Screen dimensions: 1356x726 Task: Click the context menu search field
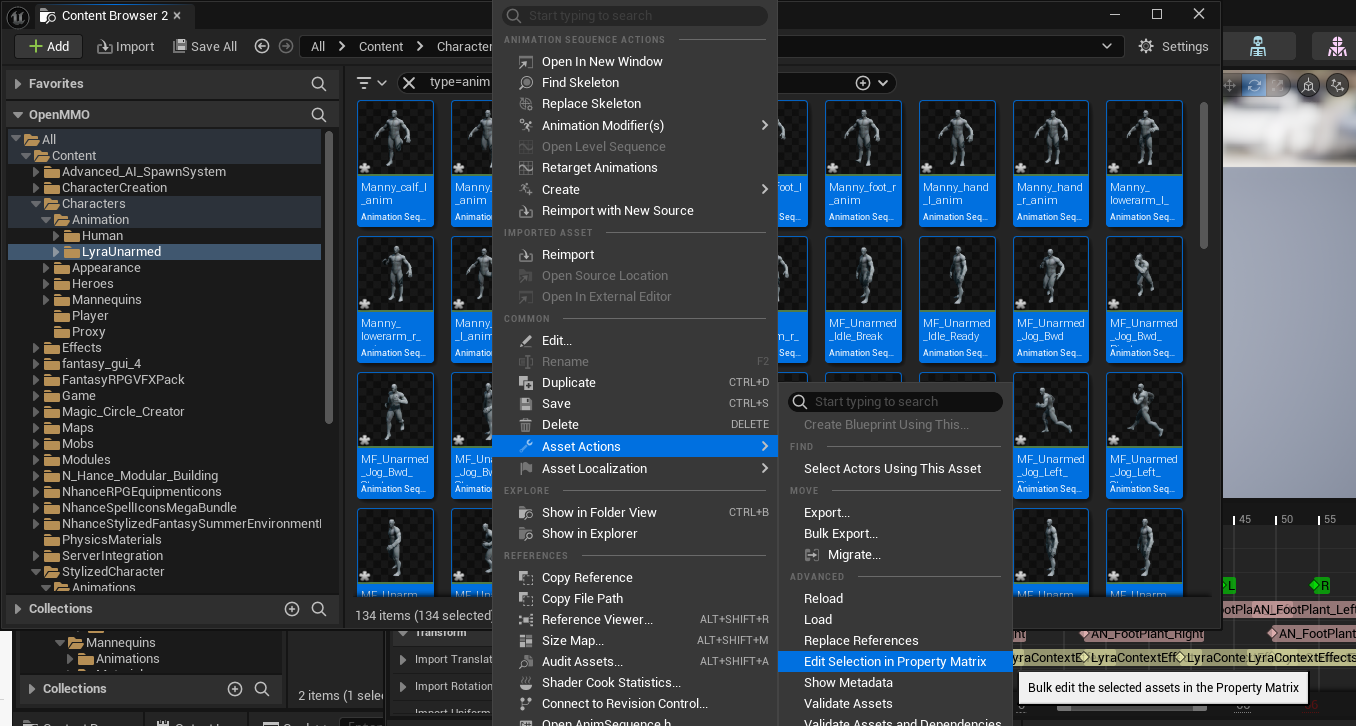point(635,16)
